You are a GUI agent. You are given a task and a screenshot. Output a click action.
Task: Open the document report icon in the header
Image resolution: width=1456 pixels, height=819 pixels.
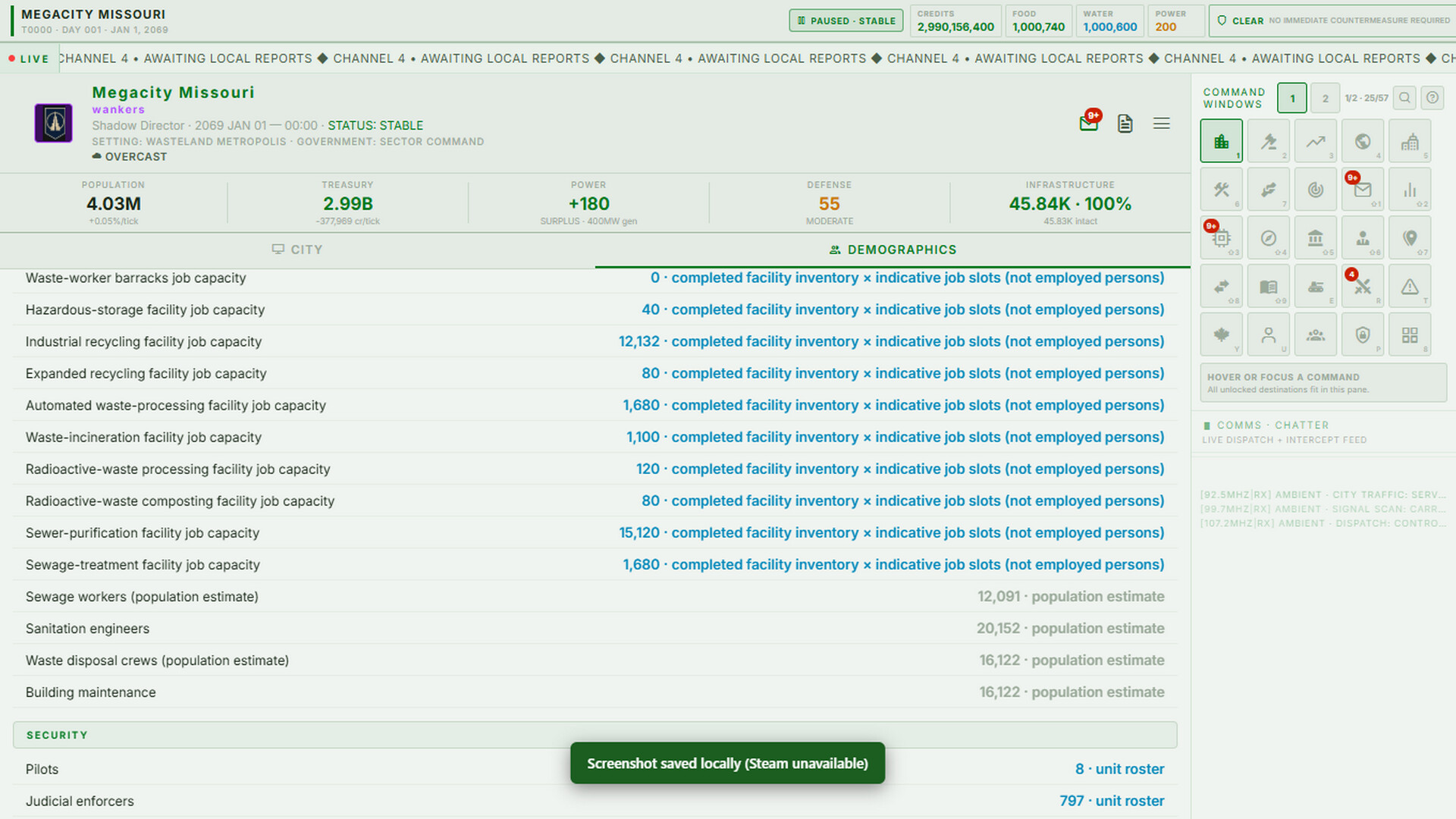pyautogui.click(x=1125, y=123)
